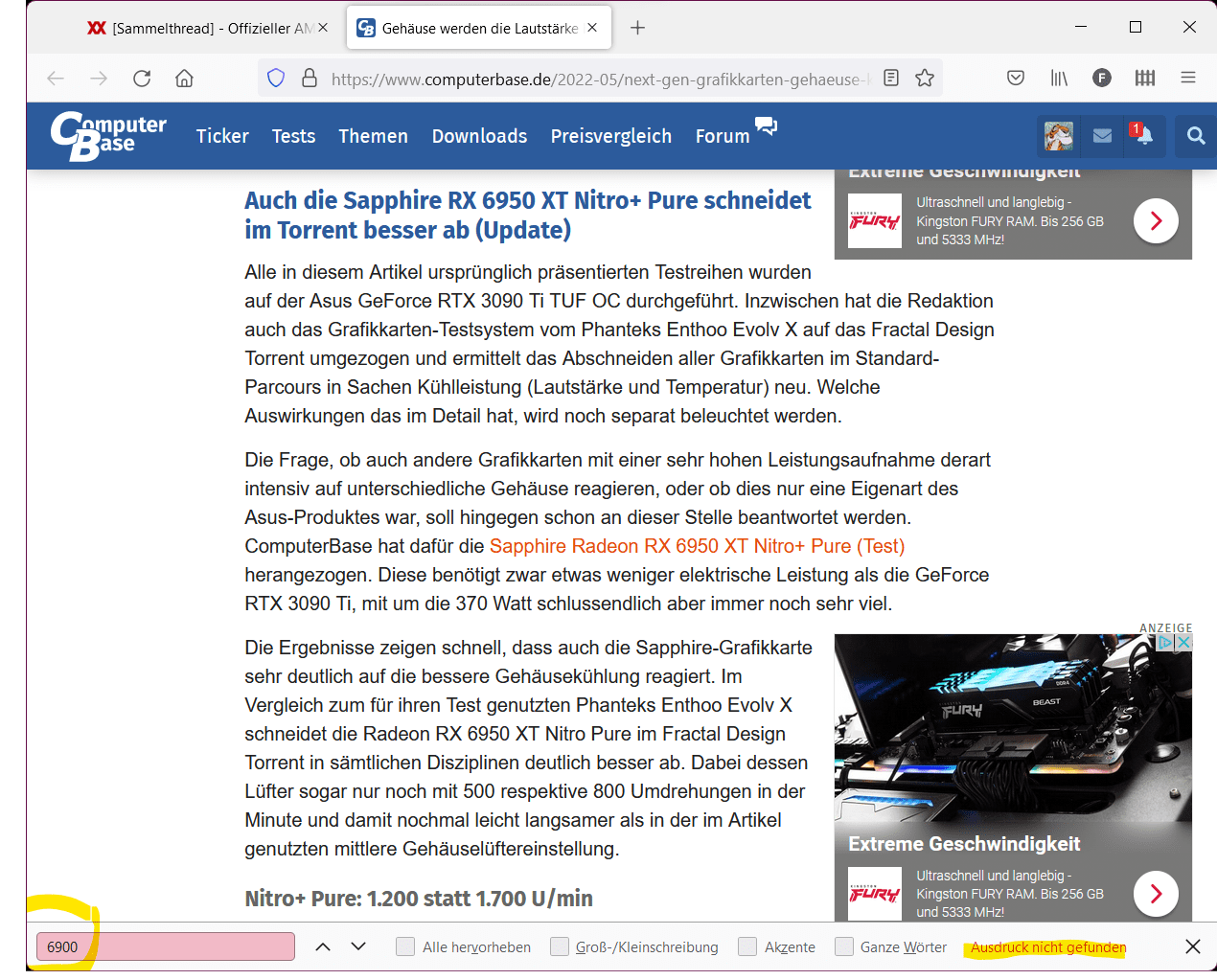Open the Tests menu item

[x=293, y=136]
